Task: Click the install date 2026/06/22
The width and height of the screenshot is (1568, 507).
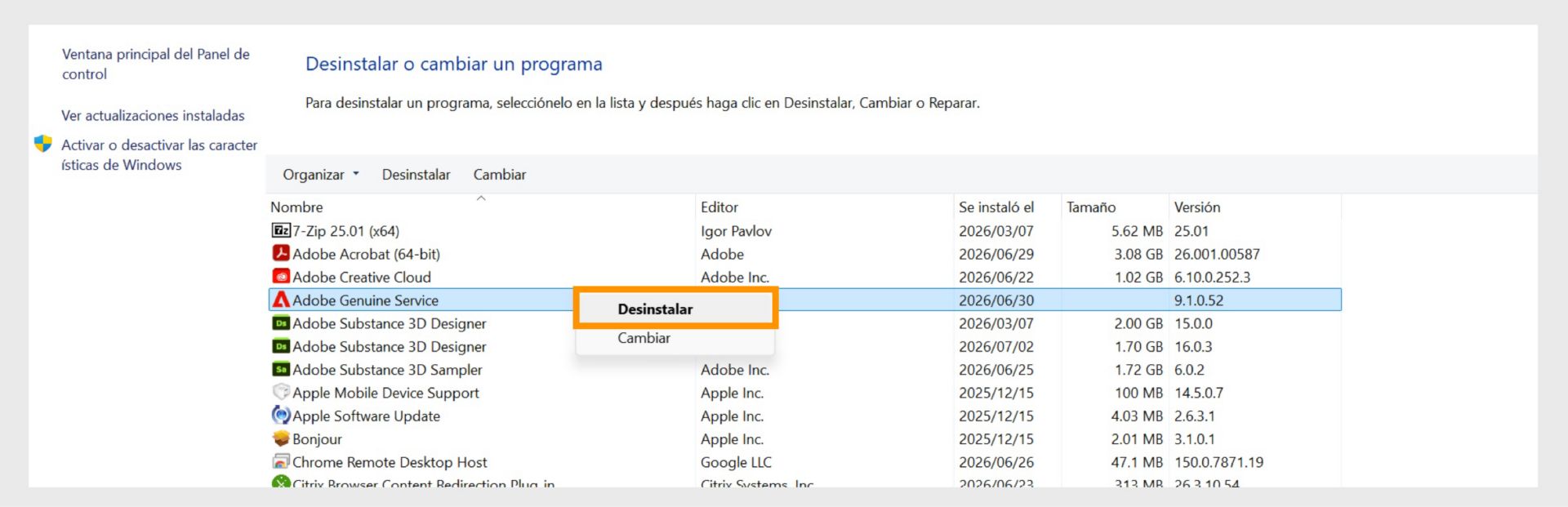Action: coord(996,277)
